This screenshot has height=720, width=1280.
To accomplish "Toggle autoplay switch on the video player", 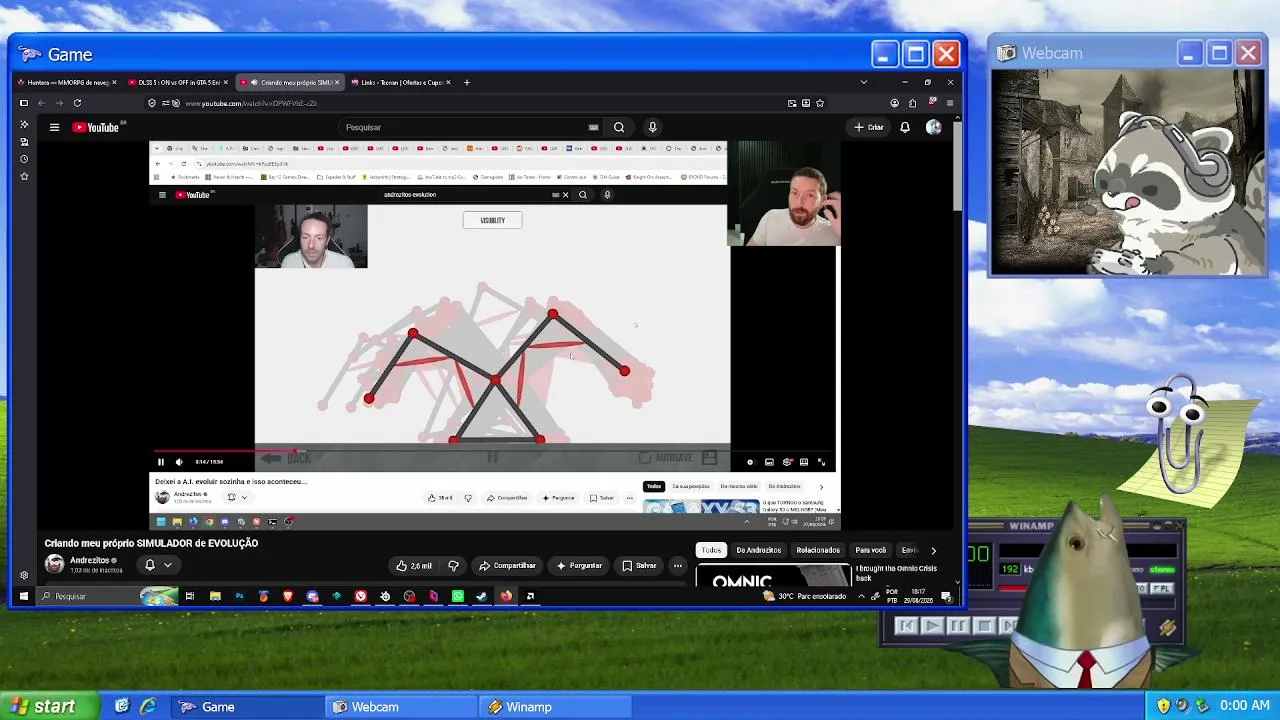I will [750, 462].
